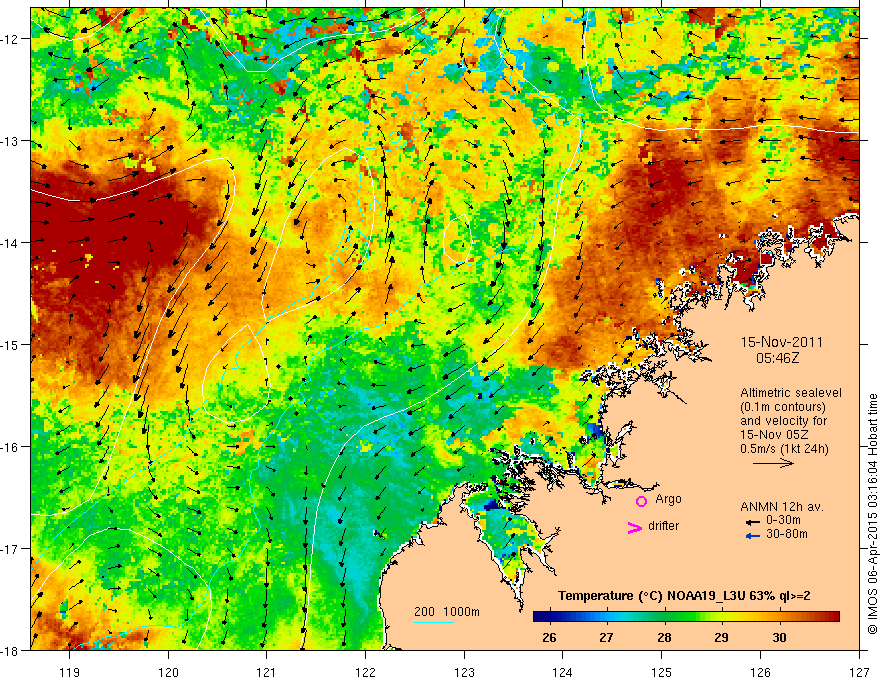Select the '15-Nov-2011' date text

781,342
